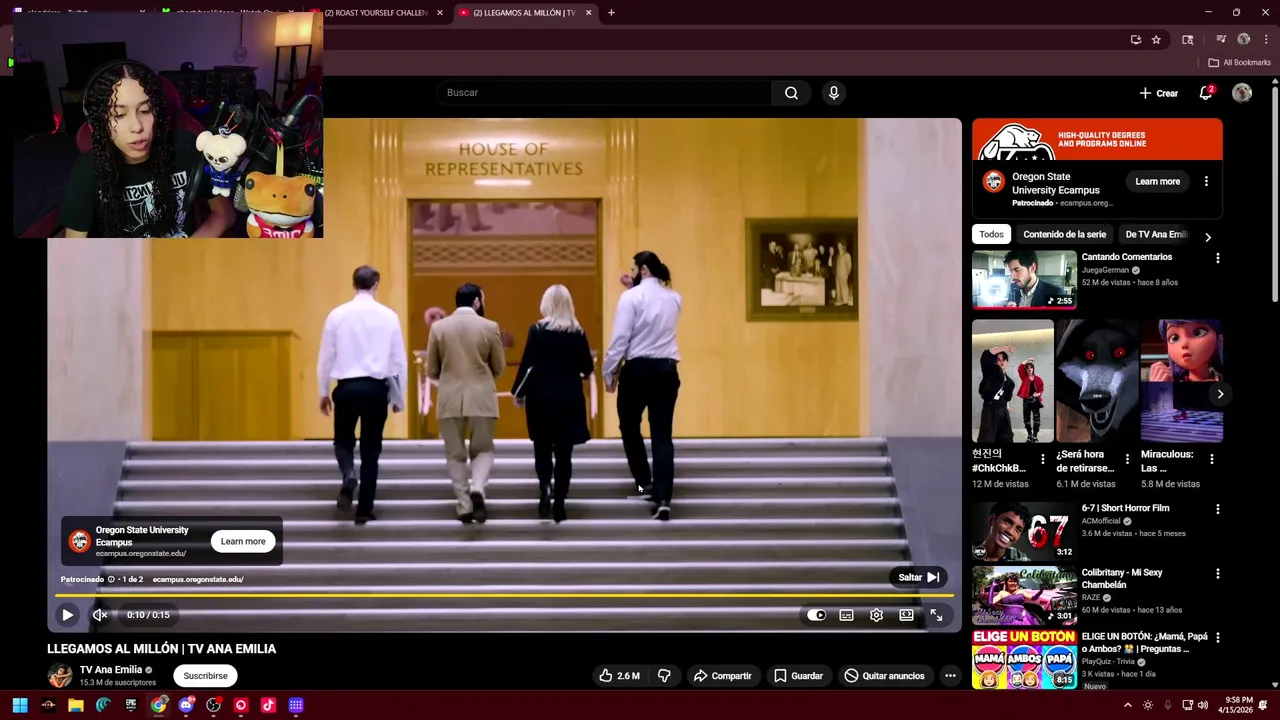Open Cantando Comentarios video thumbnail
Screen dimensions: 1280x720
click(1024, 279)
